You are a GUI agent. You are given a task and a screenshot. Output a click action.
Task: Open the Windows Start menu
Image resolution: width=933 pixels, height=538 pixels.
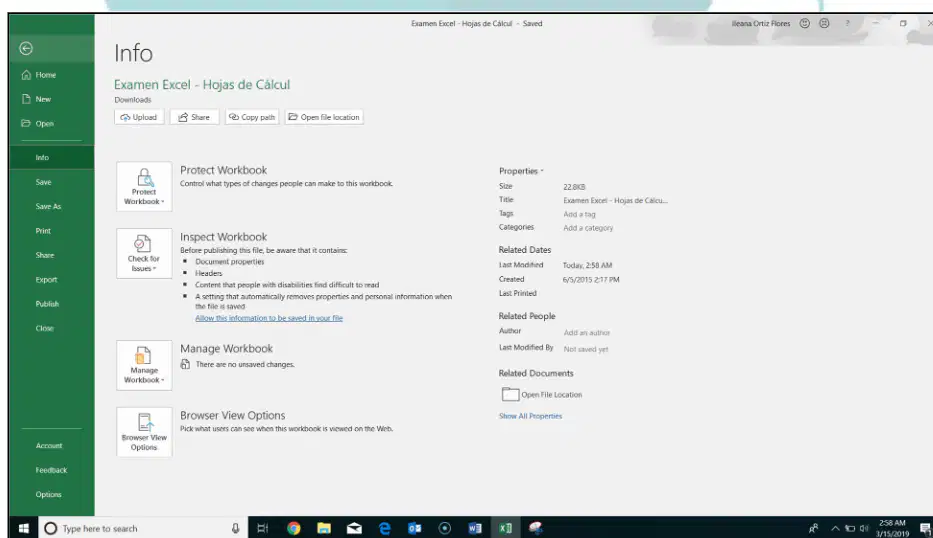[x=24, y=528]
